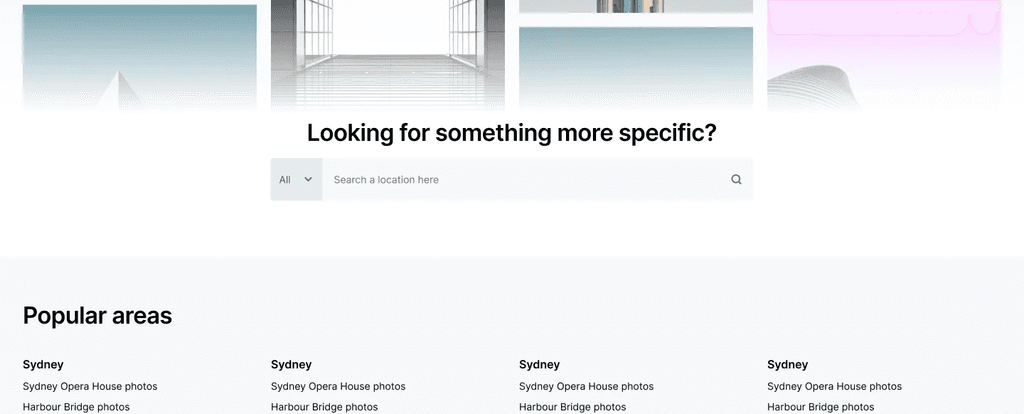Open the glass corridor photo thumbnail

click(x=388, y=56)
